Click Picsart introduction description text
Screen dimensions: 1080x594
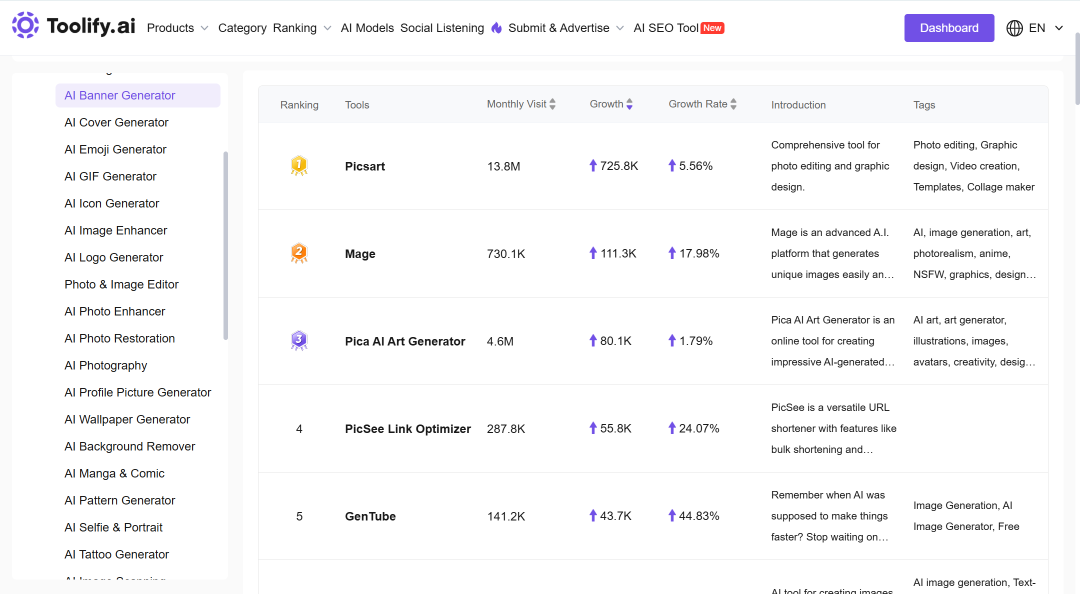click(830, 166)
